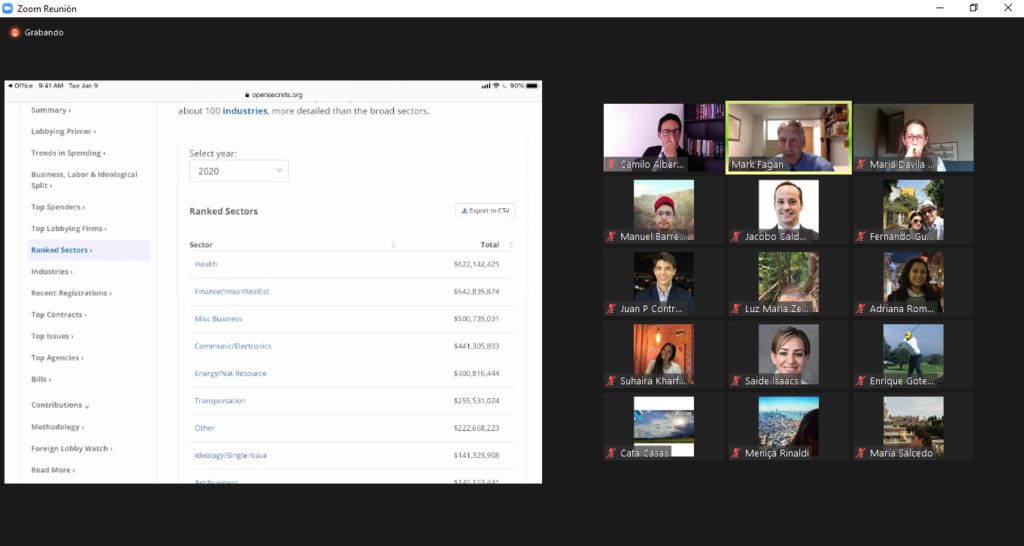Open the Communic/Electronics sector link
The width and height of the screenshot is (1024, 546).
click(232, 346)
